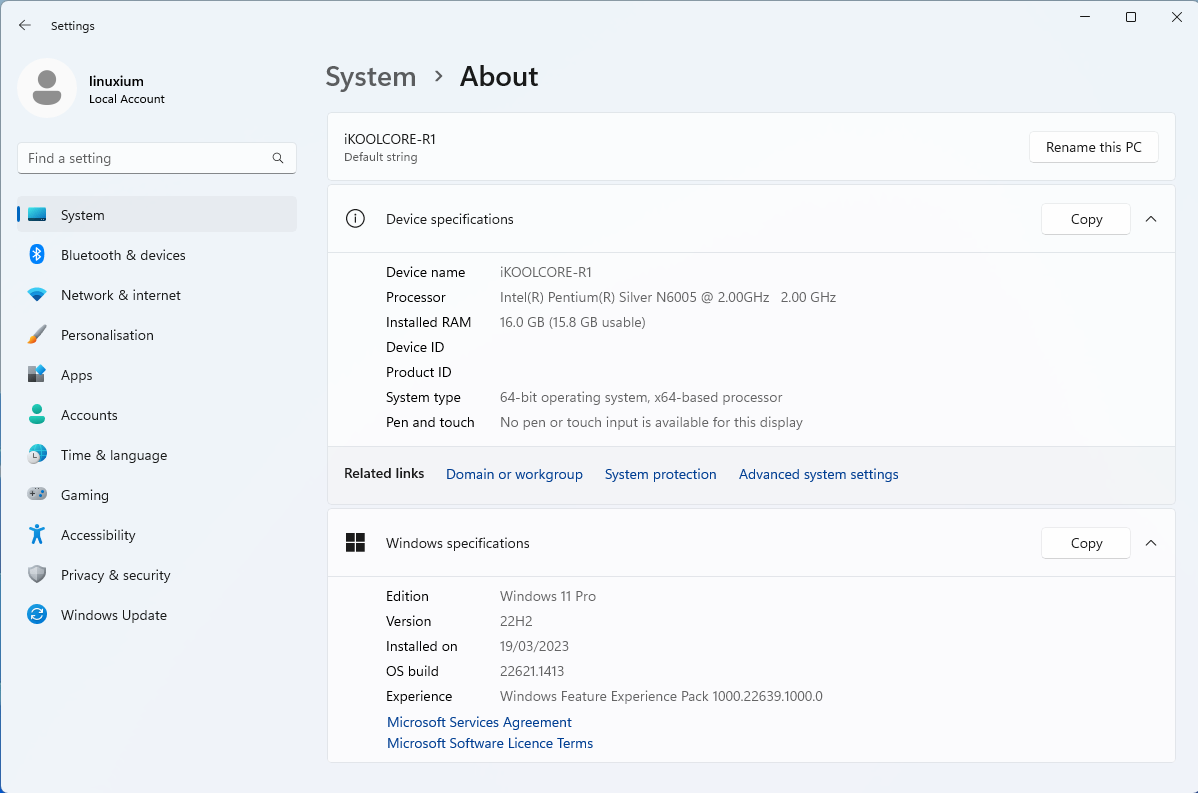Open System protection link

(660, 474)
